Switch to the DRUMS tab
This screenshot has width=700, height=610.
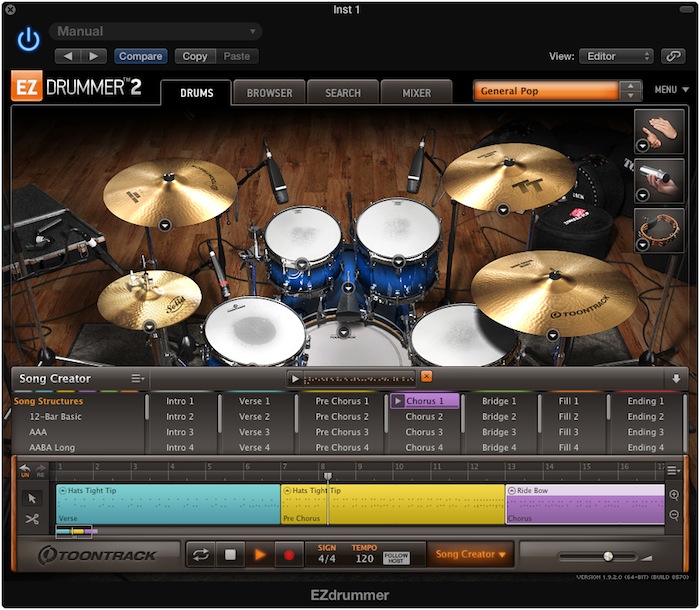coord(196,93)
